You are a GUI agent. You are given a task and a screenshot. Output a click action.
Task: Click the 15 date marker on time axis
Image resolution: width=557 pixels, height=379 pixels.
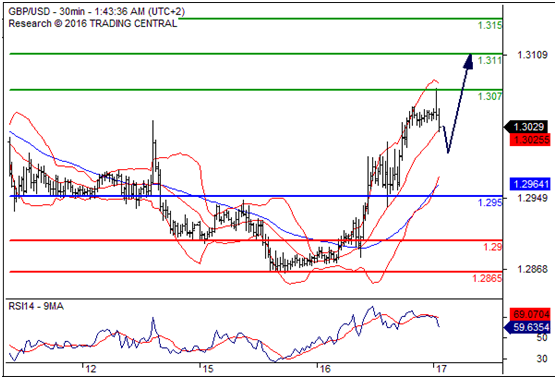pos(208,369)
